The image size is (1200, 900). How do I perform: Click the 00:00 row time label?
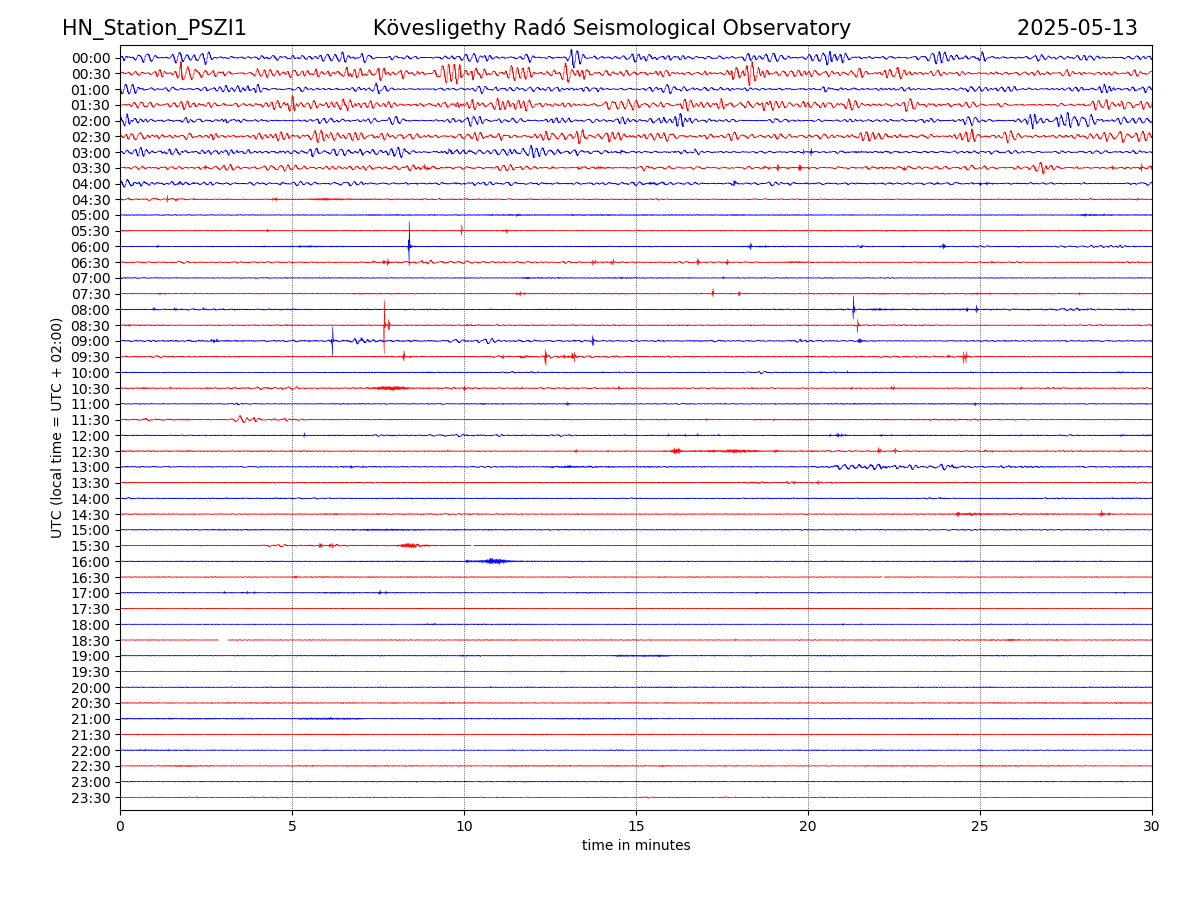(91, 58)
